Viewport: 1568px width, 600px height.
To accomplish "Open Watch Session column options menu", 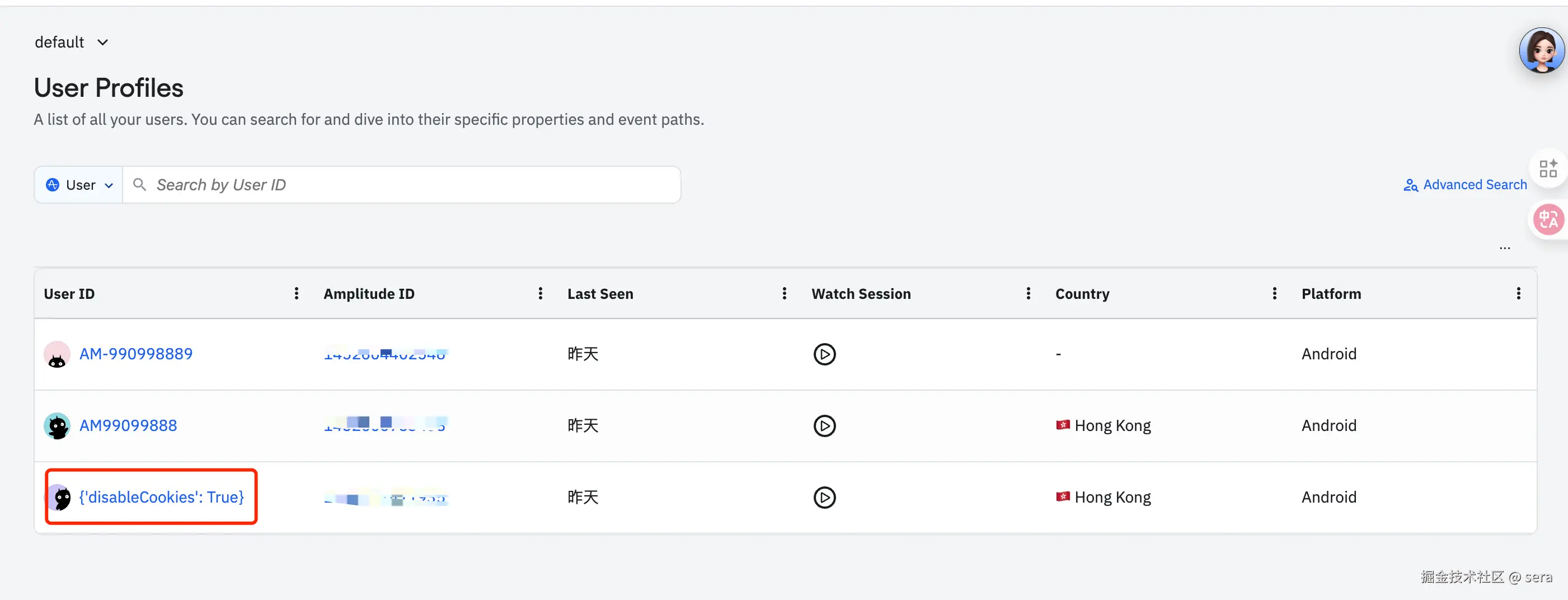I will coord(1028,294).
